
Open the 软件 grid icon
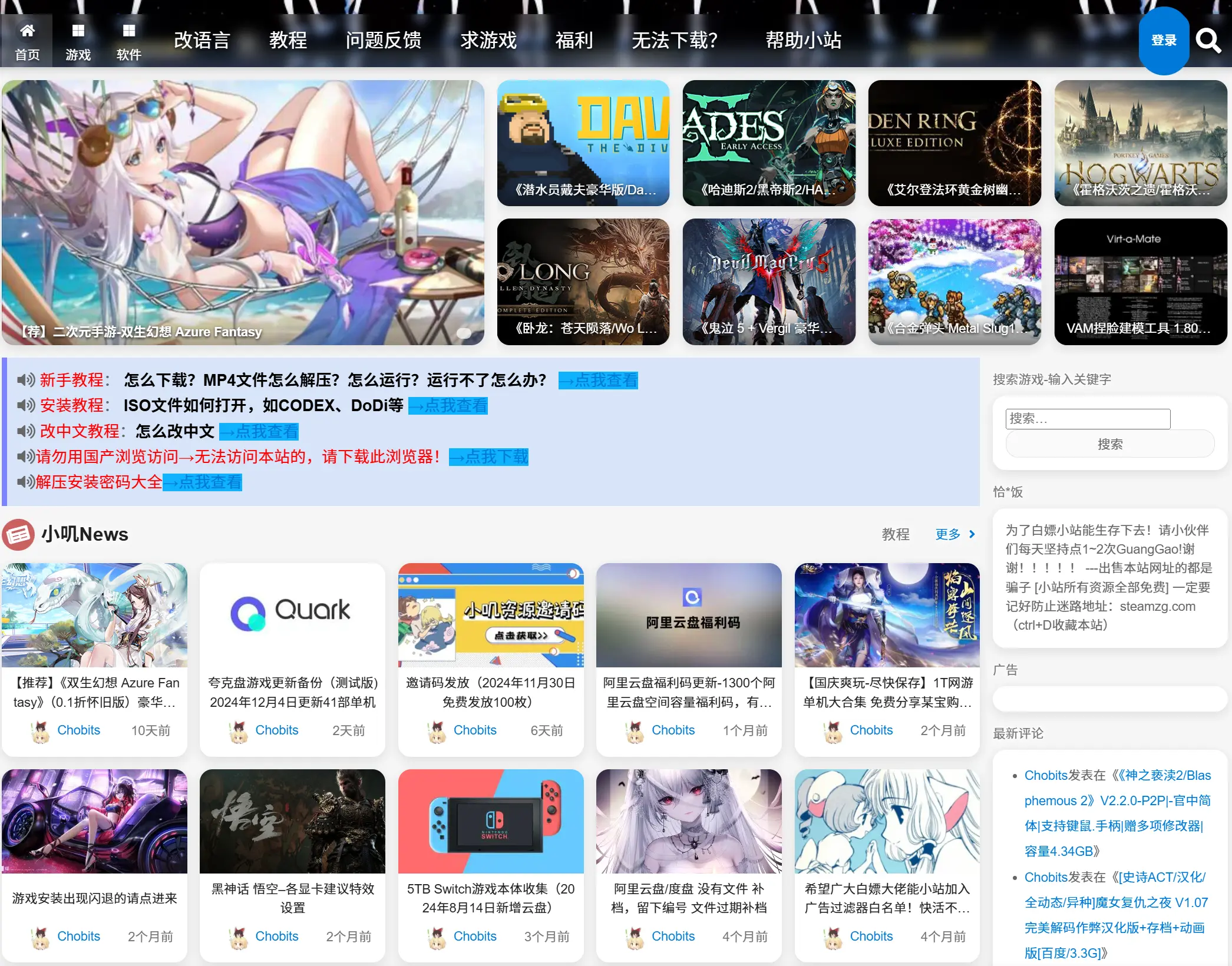coord(128,31)
